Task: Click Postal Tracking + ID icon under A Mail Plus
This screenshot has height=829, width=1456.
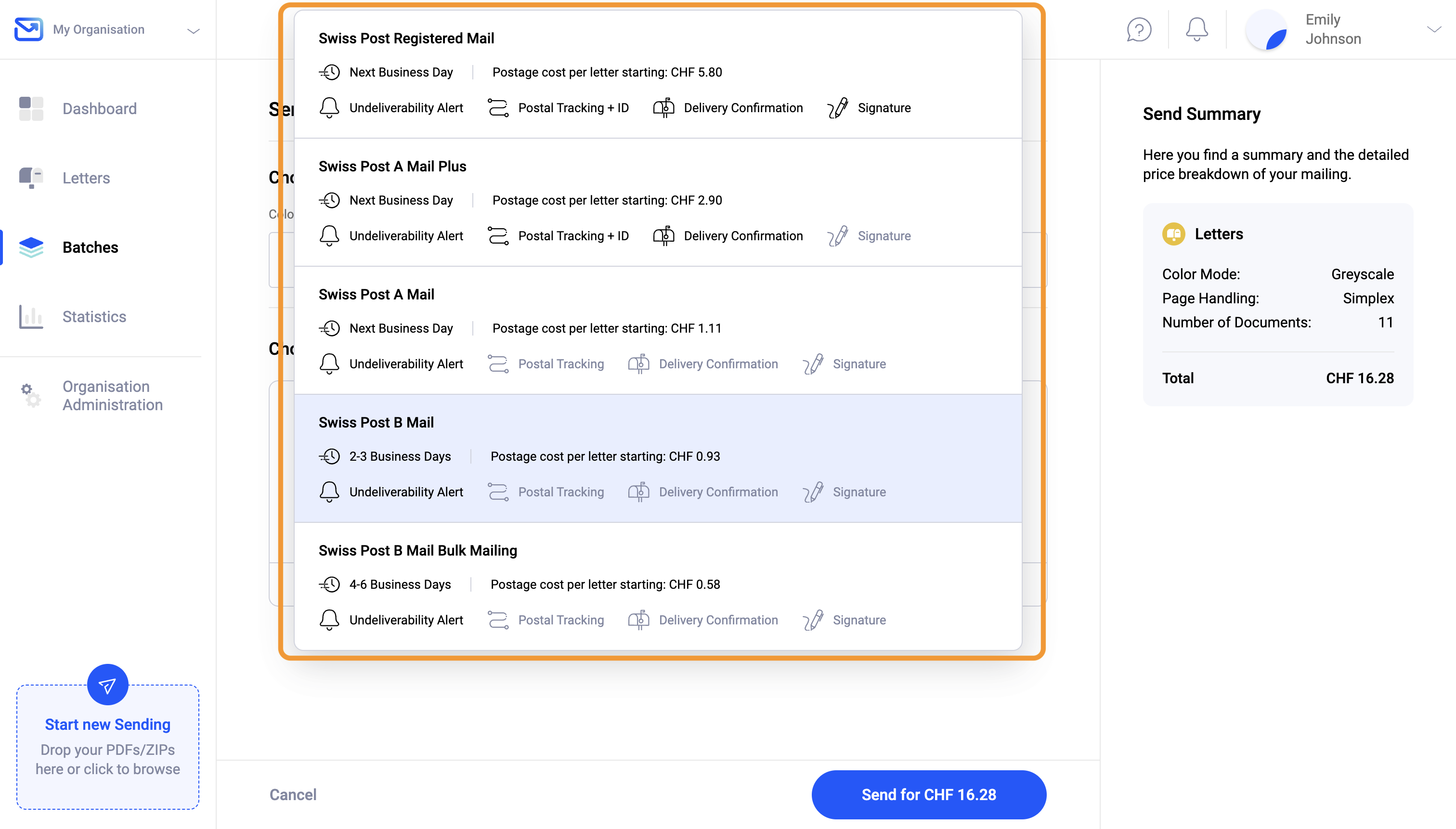Action: pos(498,236)
